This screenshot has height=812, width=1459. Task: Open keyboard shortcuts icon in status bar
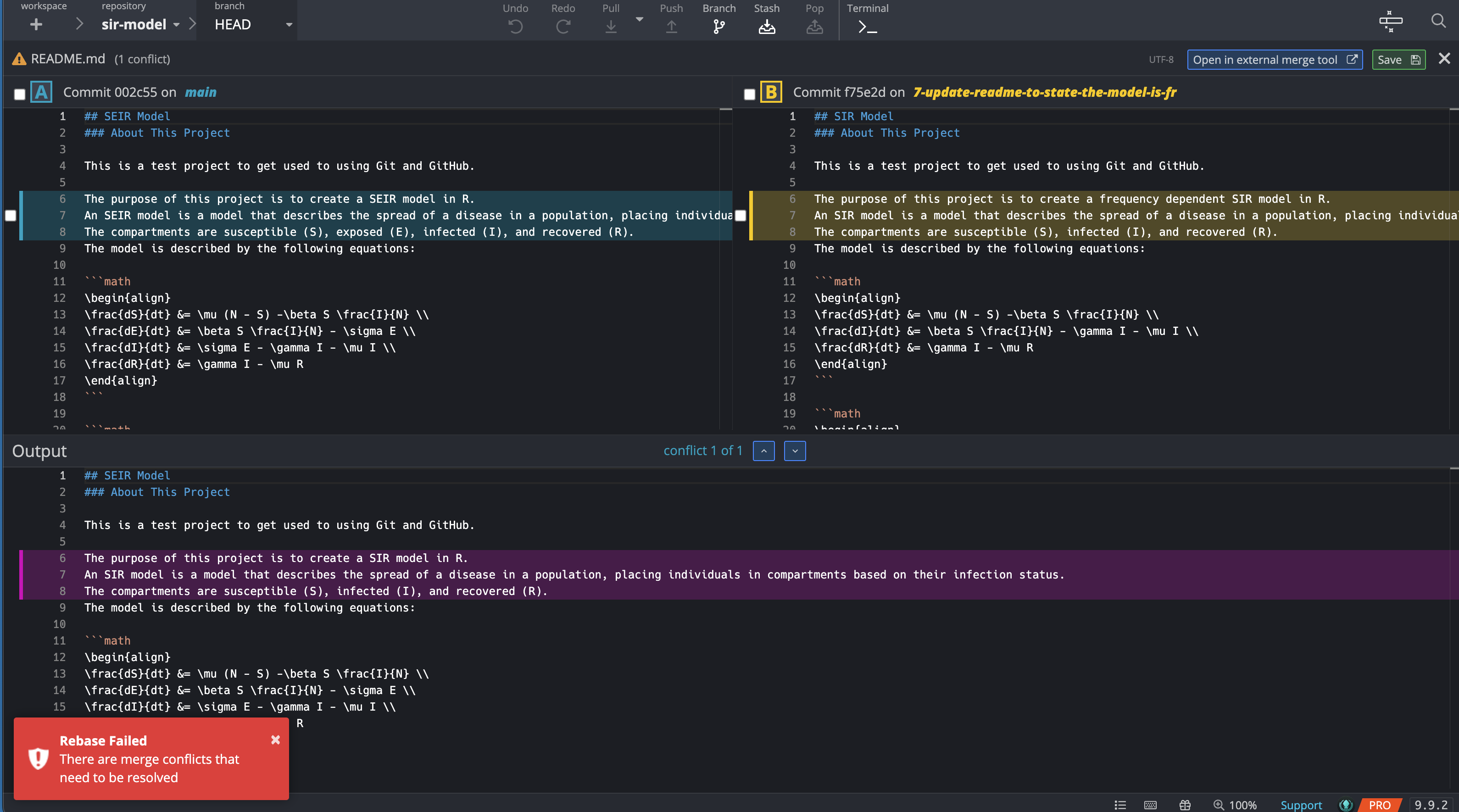tap(1150, 805)
